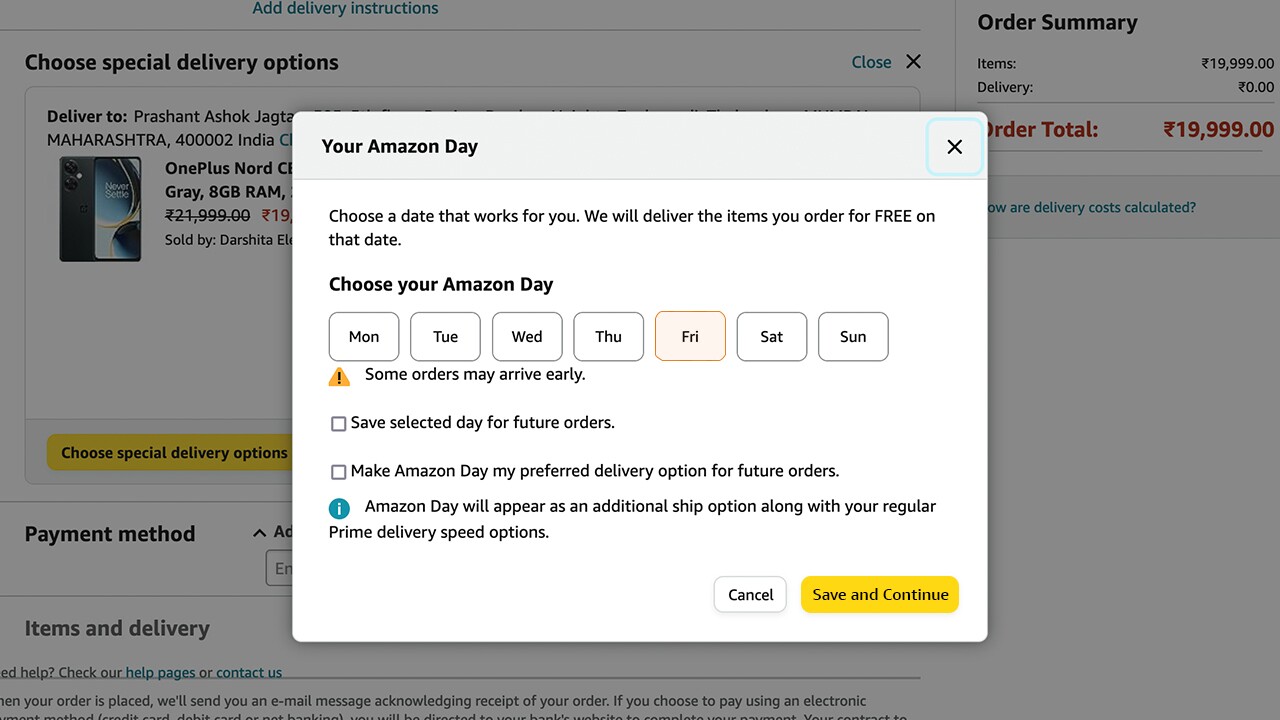The width and height of the screenshot is (1280, 720).
Task: Pick Sun as delivery day
Action: (x=853, y=337)
